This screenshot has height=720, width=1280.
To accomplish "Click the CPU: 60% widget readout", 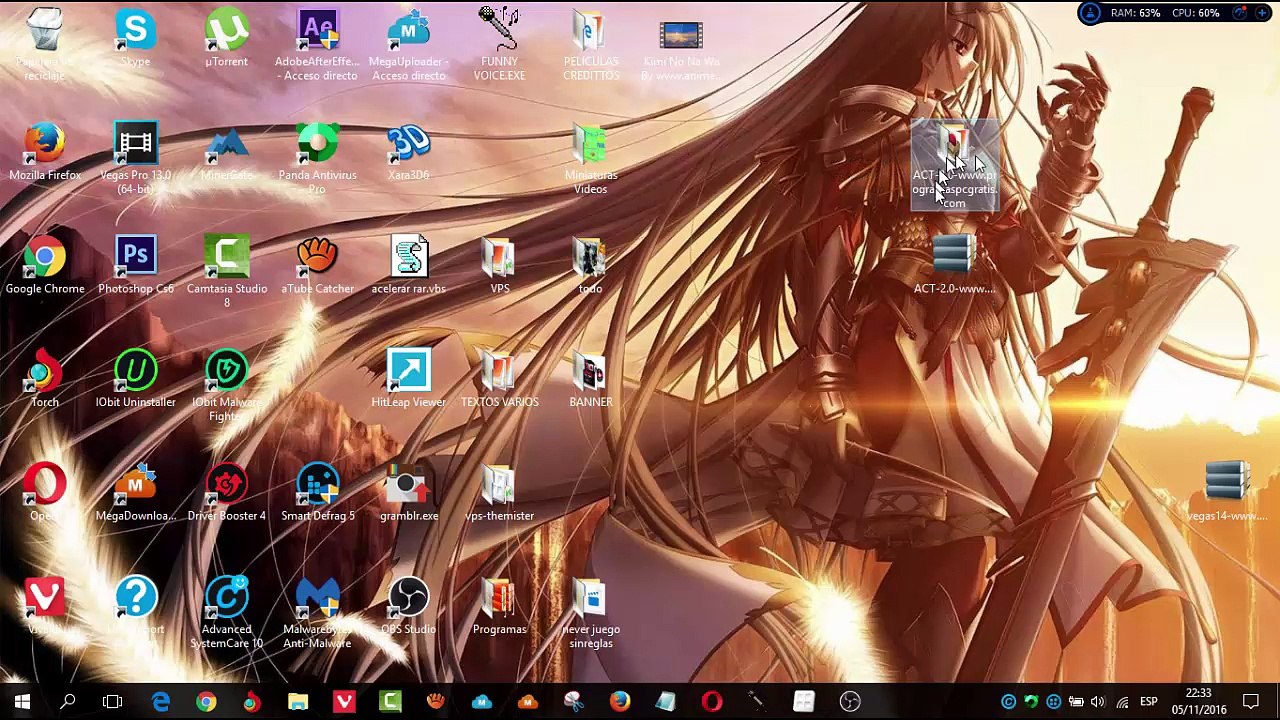I will click(1194, 13).
